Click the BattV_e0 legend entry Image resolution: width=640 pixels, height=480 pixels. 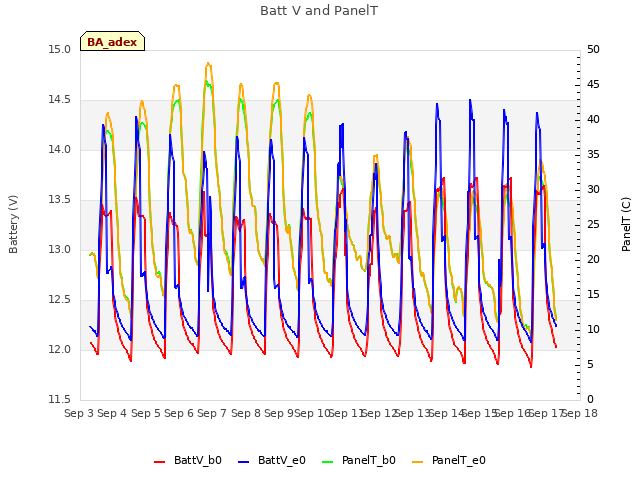(272, 460)
